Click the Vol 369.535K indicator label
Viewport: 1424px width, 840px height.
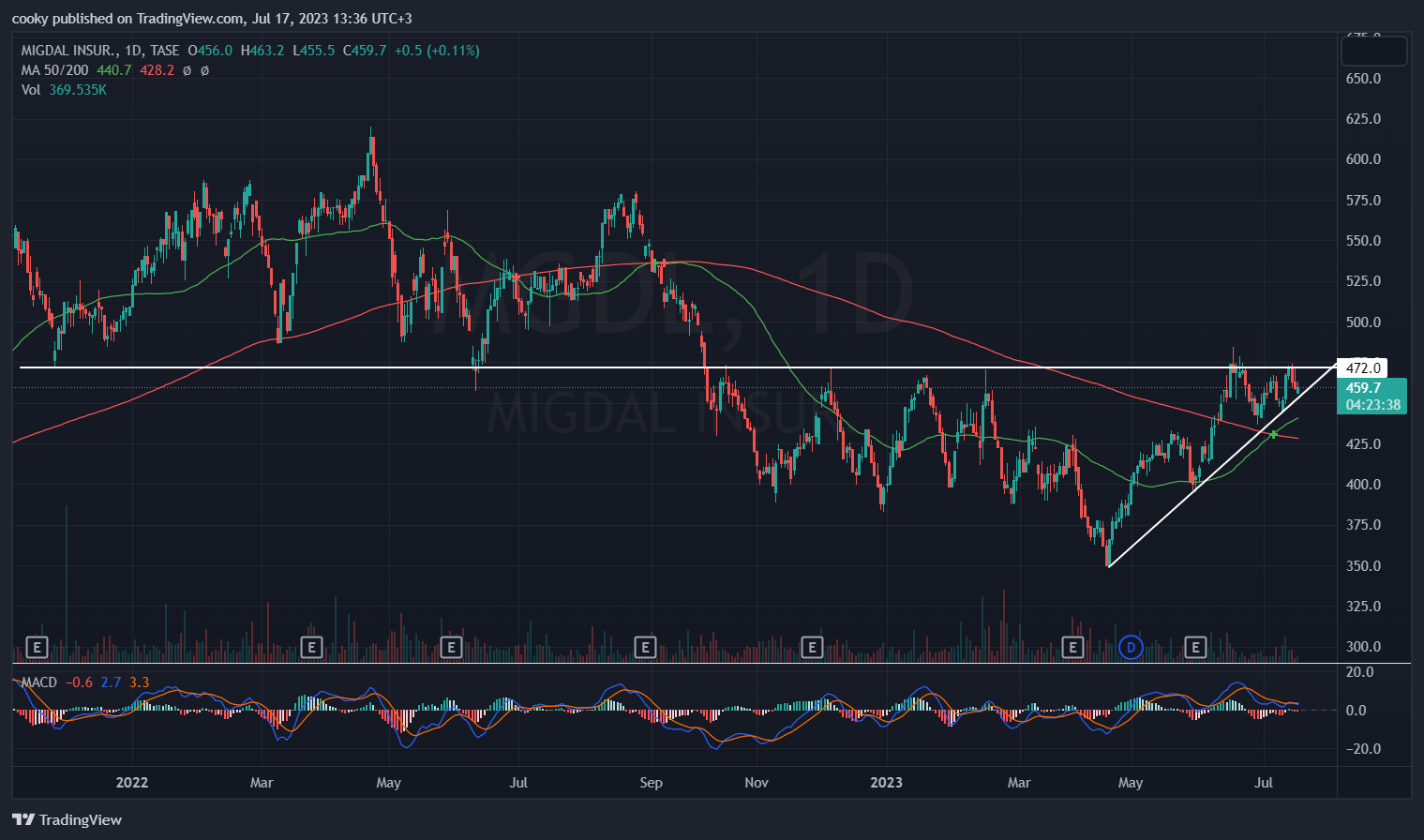[x=64, y=90]
